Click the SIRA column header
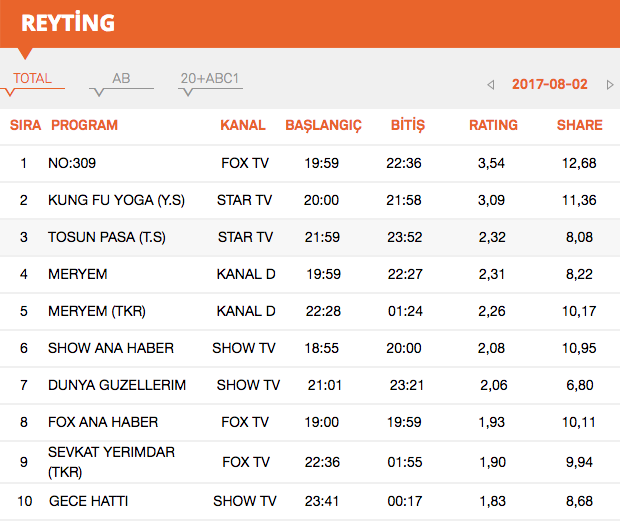Screen dimensions: 620x522 point(25,125)
